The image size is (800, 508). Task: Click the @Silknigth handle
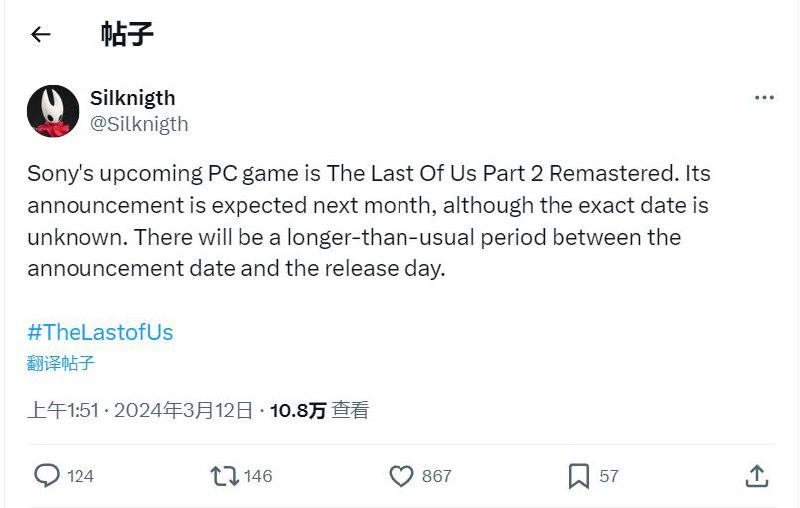click(x=139, y=124)
